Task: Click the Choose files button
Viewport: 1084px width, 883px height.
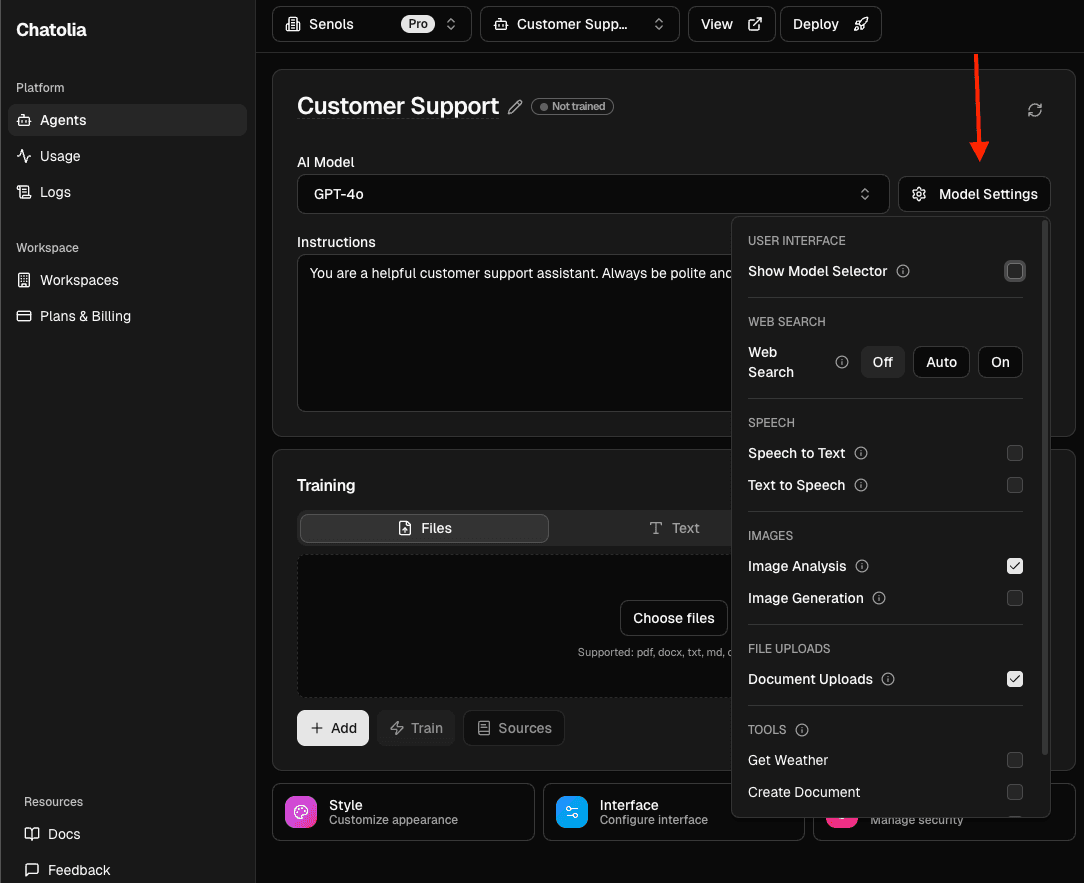Action: tap(674, 618)
